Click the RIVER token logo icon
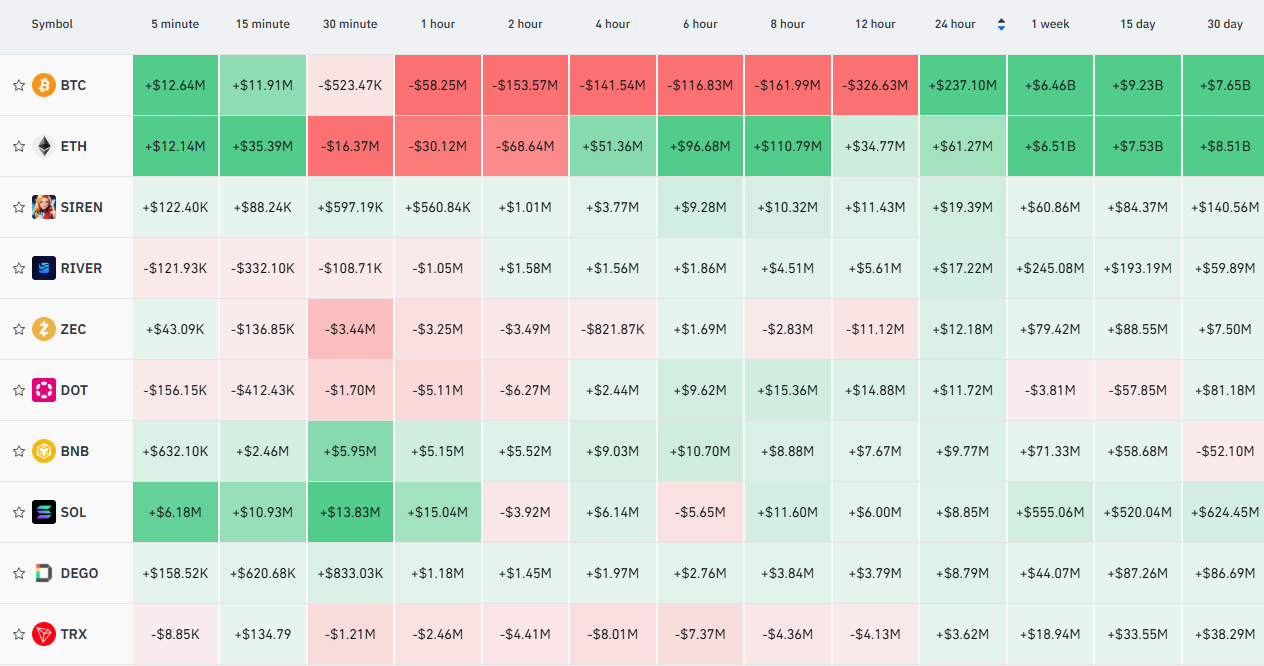 (x=44, y=268)
